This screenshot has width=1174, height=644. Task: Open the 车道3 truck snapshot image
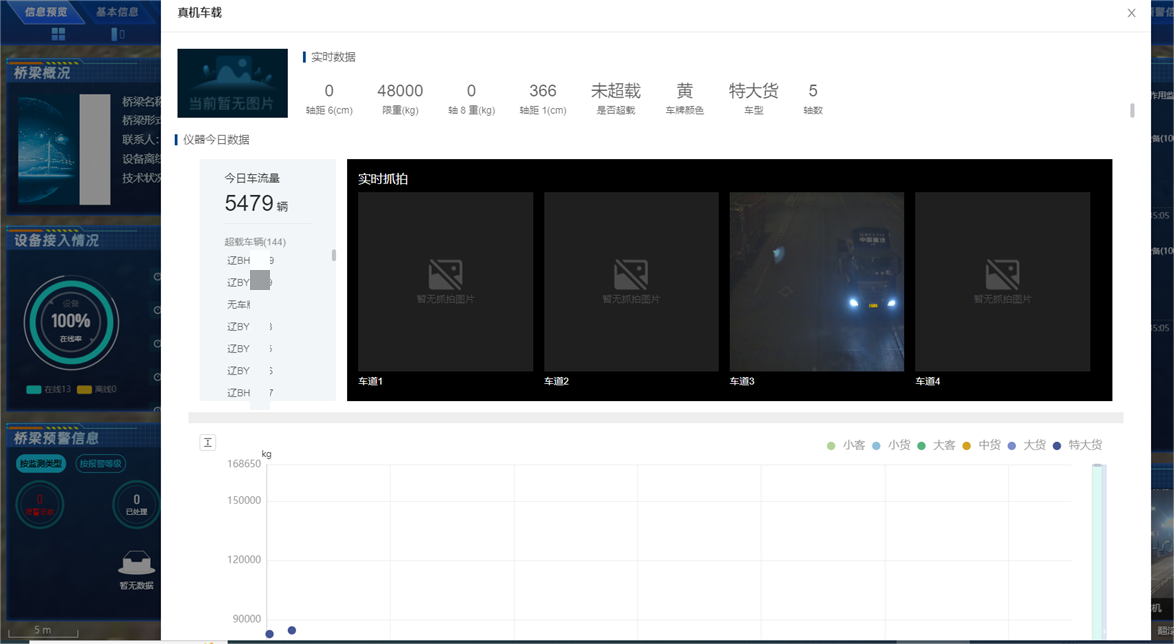coord(816,281)
